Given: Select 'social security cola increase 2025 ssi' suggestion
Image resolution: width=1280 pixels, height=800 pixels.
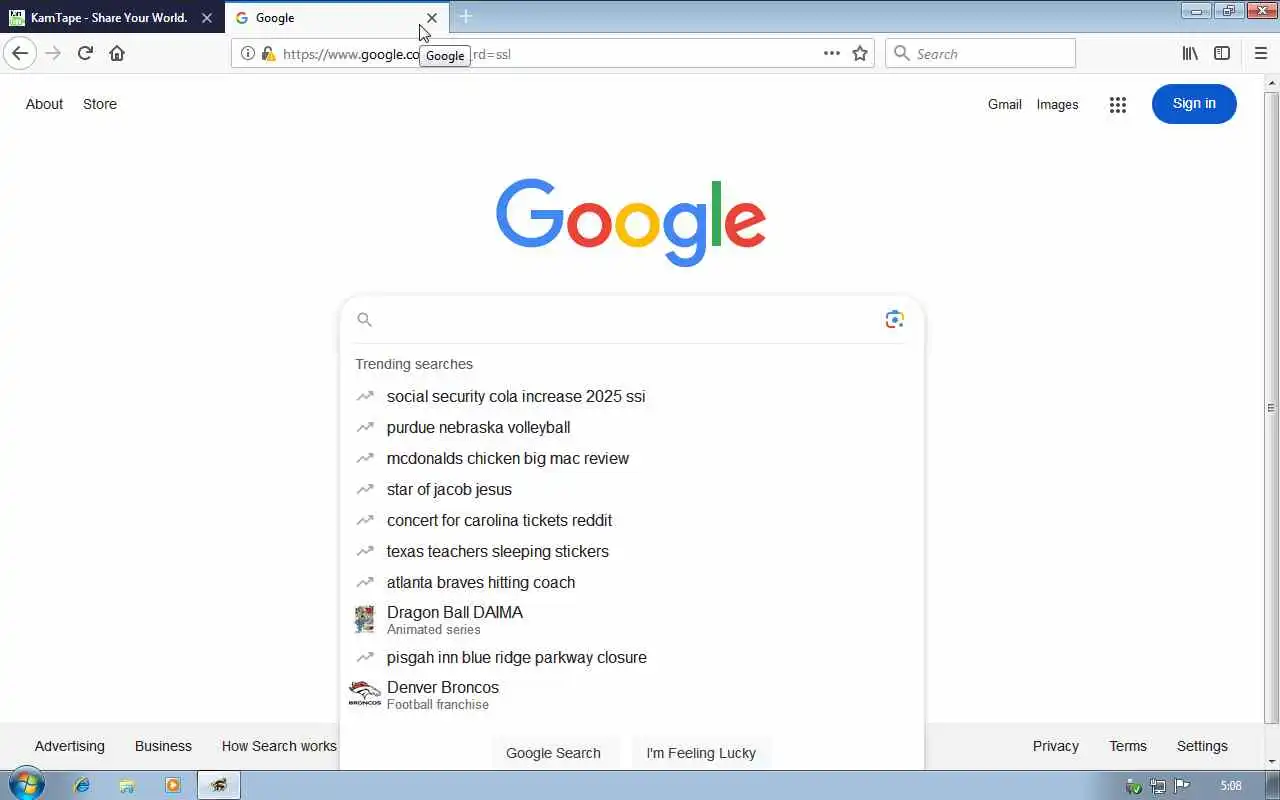Looking at the screenshot, I should point(632,396).
